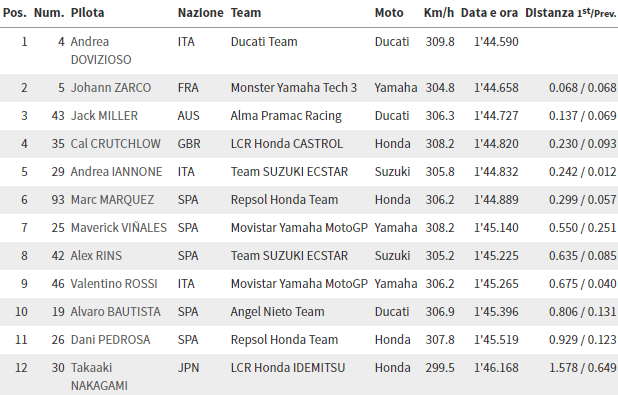This screenshot has width=618, height=395.
Task: Select Johann ZARCO in the table
Action: tap(111, 88)
